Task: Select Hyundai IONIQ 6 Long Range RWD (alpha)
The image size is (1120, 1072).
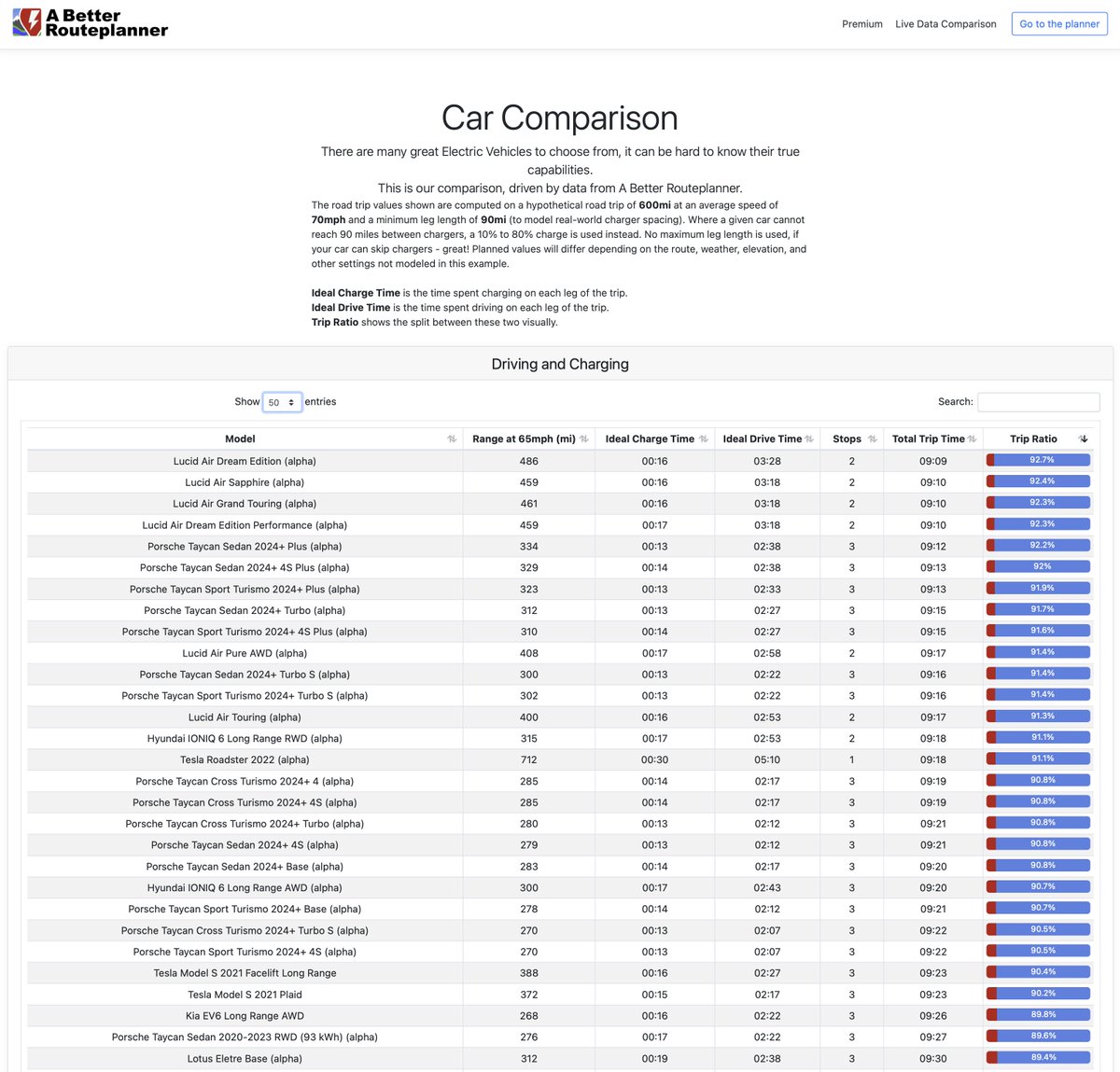Action: click(560, 739)
